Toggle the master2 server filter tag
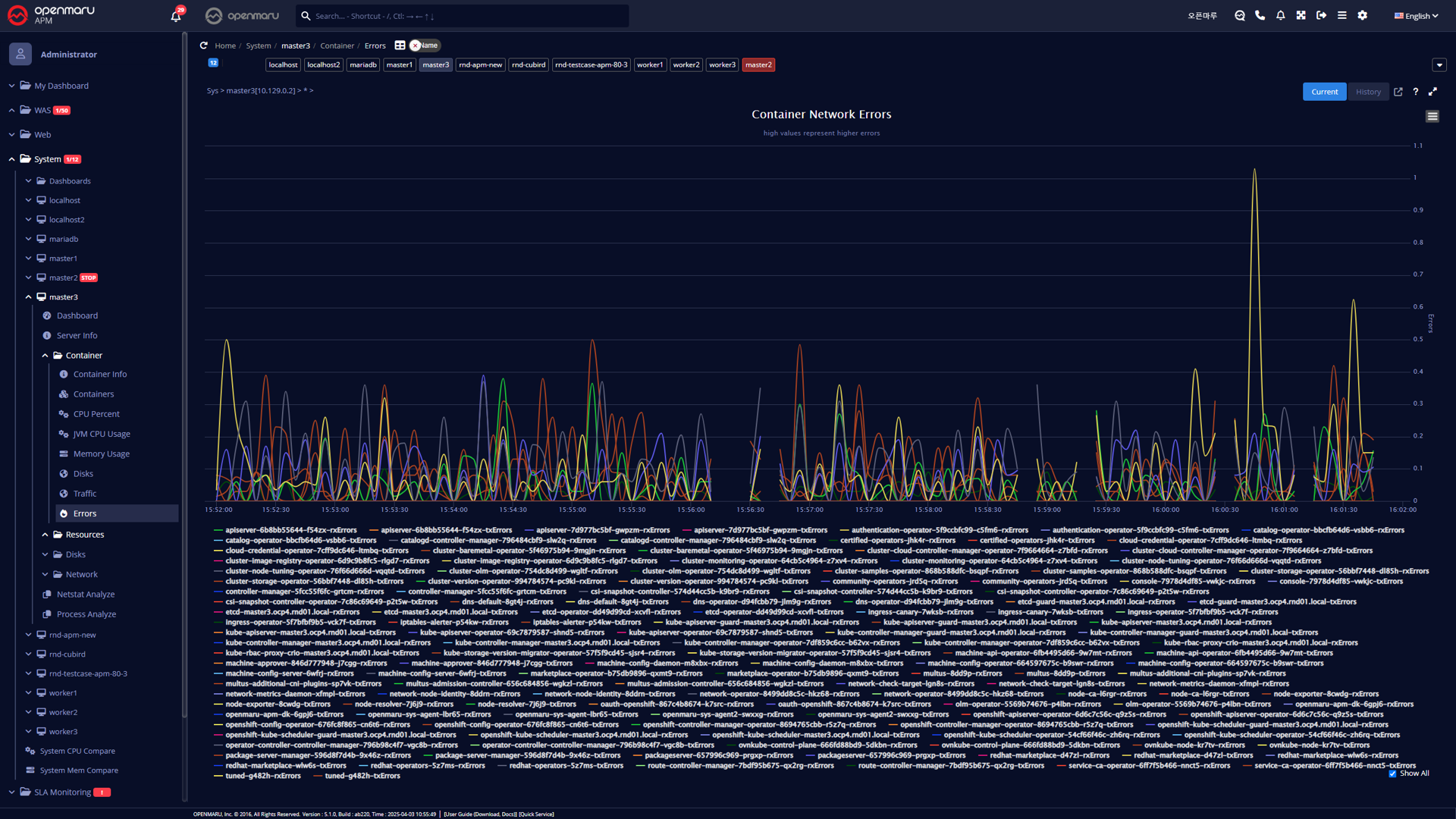Screen dimensions: 1456x819 click(758, 65)
